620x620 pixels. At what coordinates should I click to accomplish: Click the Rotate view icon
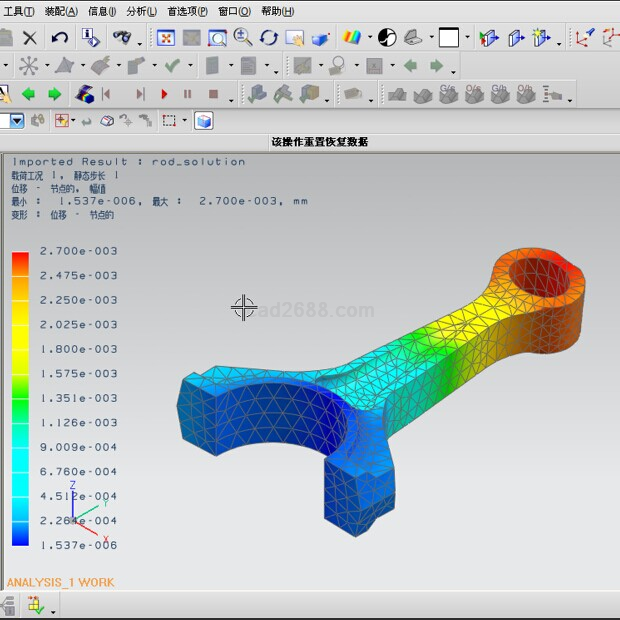269,38
